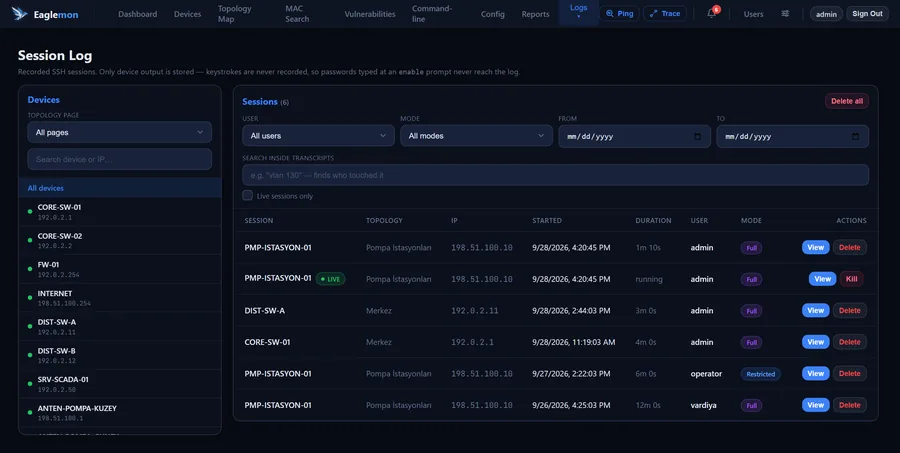Click the Trace tool button

pyautogui.click(x=665, y=13)
